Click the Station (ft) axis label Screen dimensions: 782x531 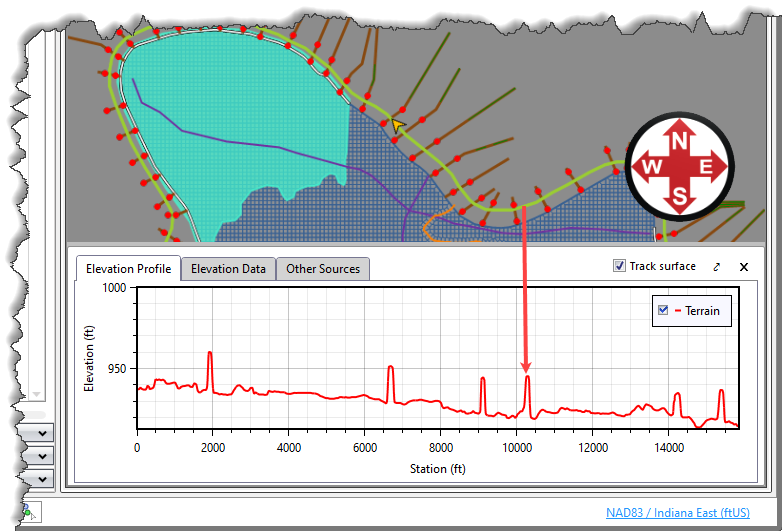(437, 469)
